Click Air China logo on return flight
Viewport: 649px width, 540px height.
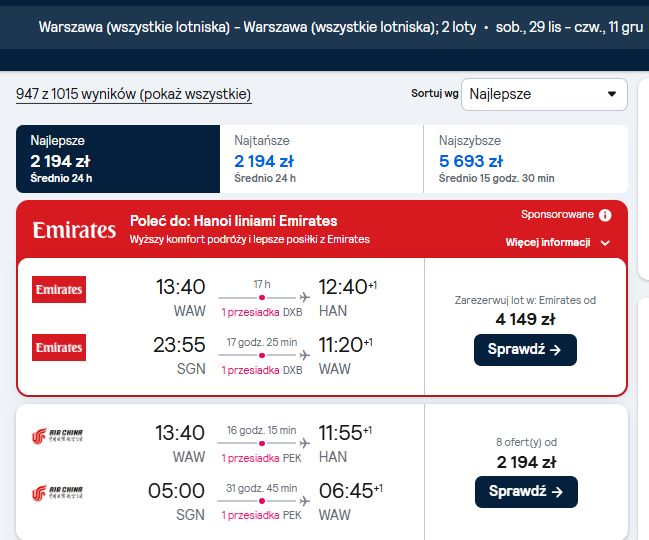57,493
